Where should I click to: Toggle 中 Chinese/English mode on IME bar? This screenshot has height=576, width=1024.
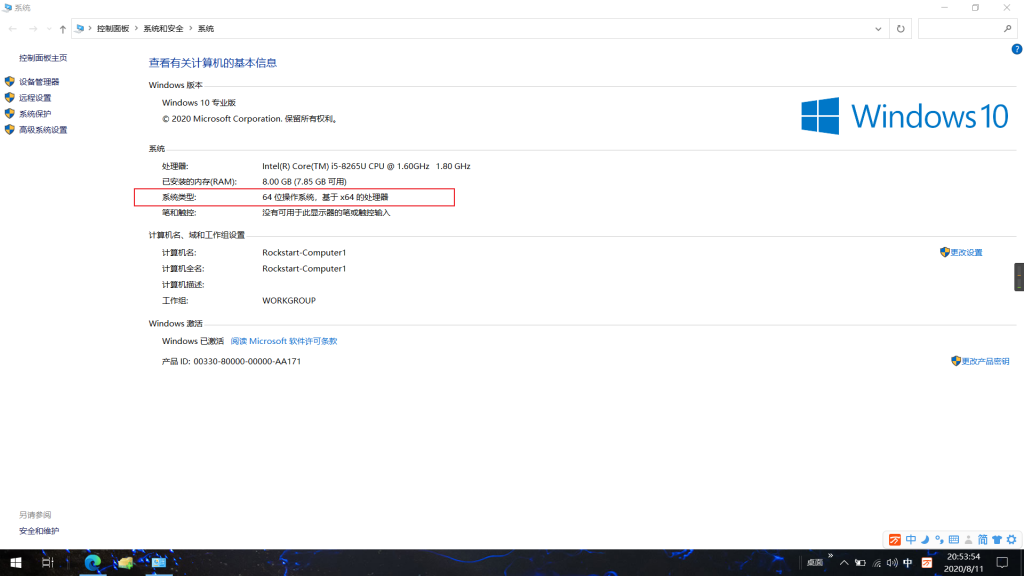pos(911,539)
